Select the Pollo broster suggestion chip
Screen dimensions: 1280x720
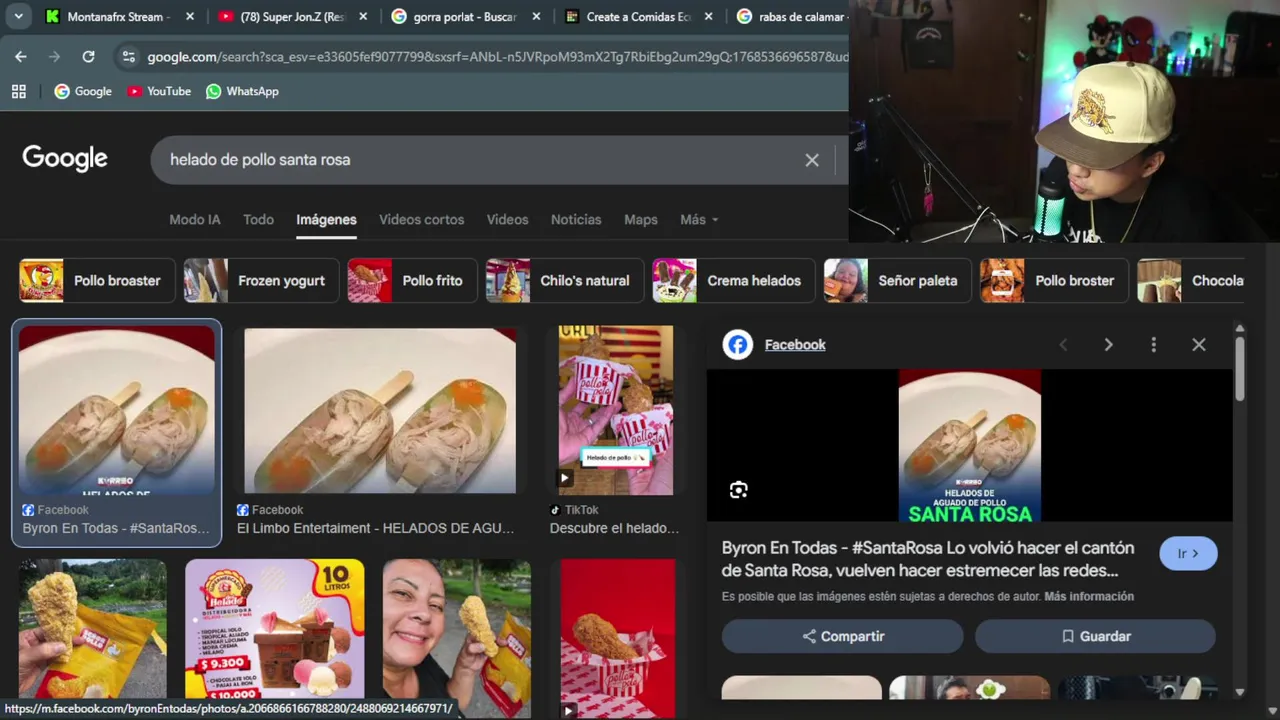click(x=1054, y=281)
